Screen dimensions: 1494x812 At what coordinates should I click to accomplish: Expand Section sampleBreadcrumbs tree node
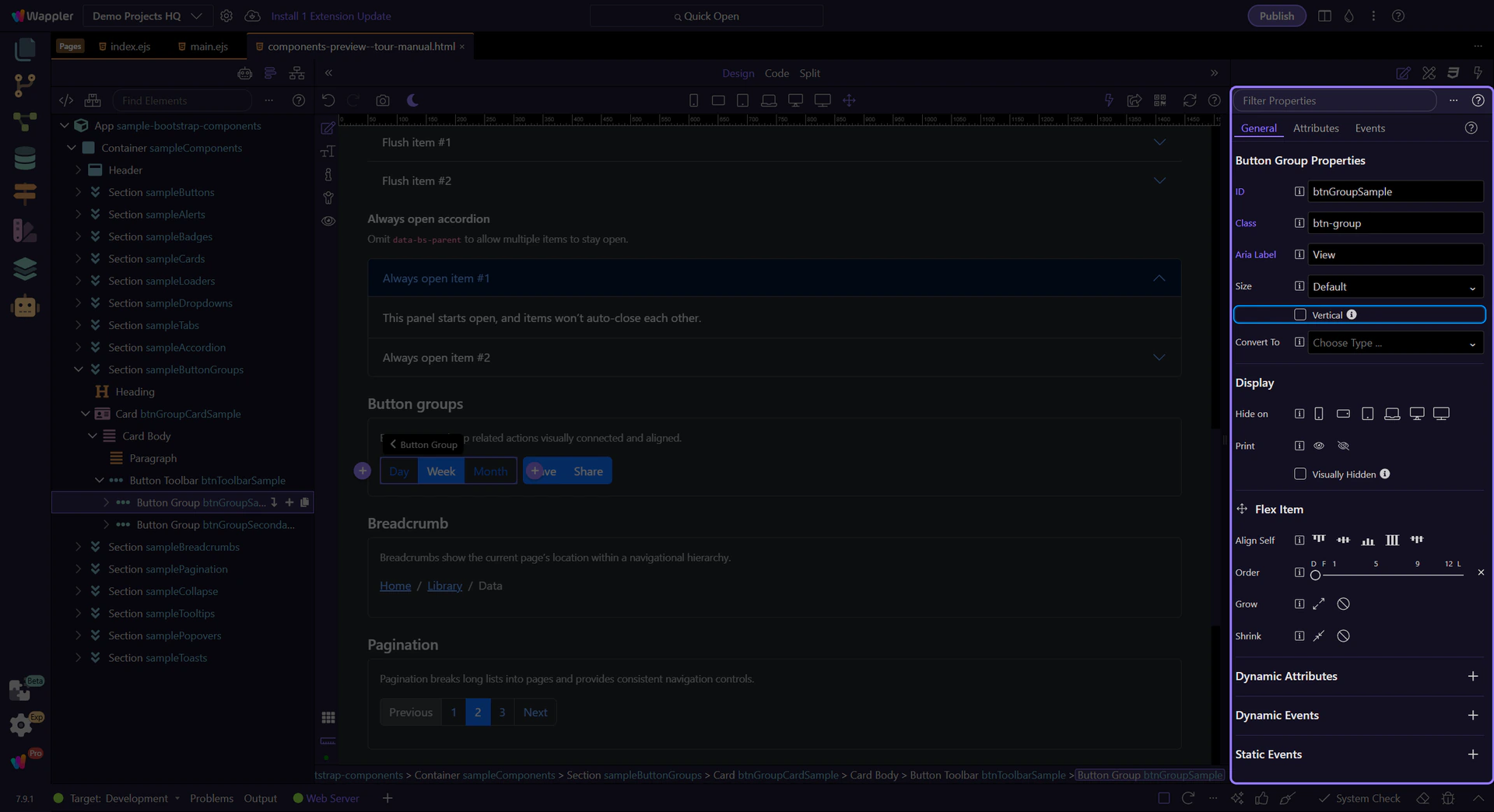coord(78,547)
